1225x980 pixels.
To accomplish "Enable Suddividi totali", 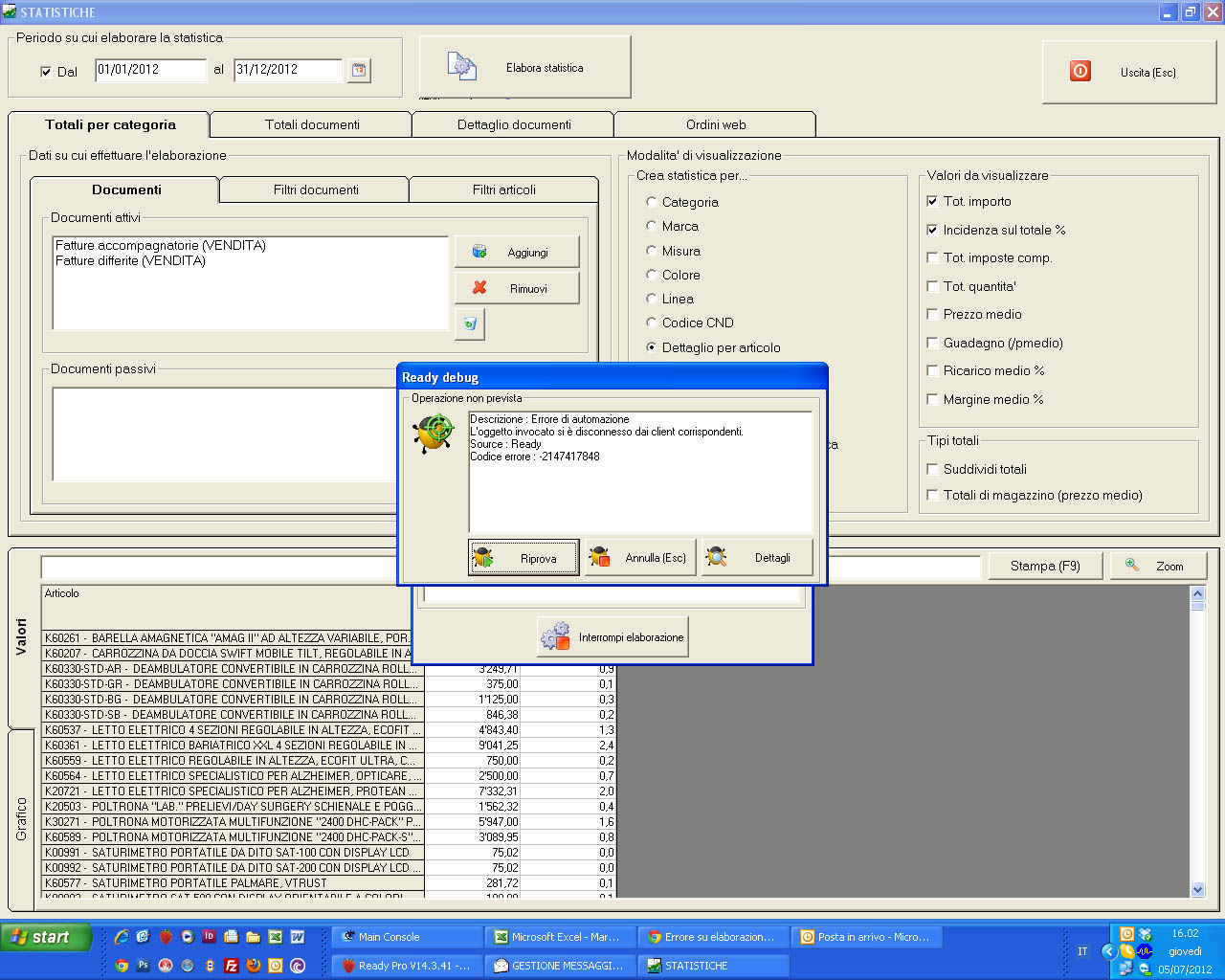I will (x=932, y=469).
